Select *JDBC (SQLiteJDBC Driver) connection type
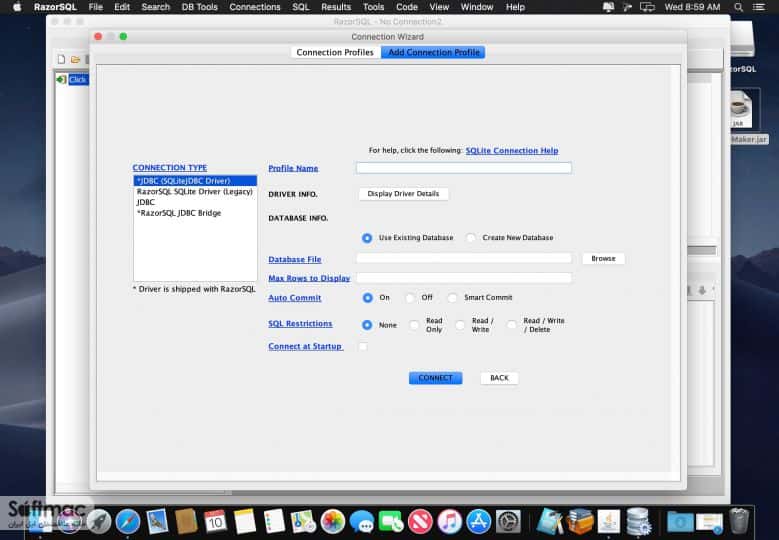This screenshot has width=779, height=540. (x=195, y=181)
